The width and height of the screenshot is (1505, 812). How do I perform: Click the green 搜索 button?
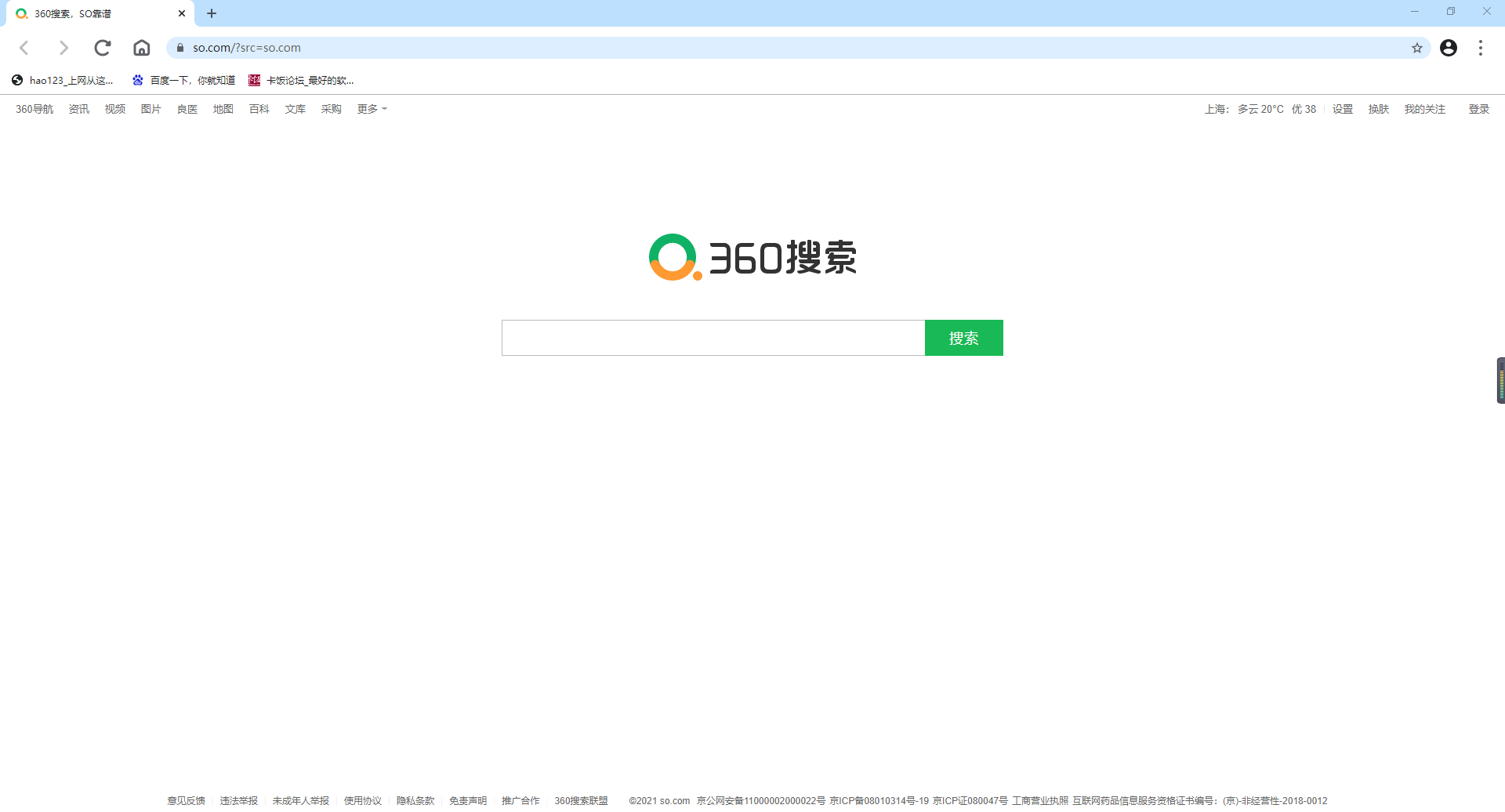[964, 338]
